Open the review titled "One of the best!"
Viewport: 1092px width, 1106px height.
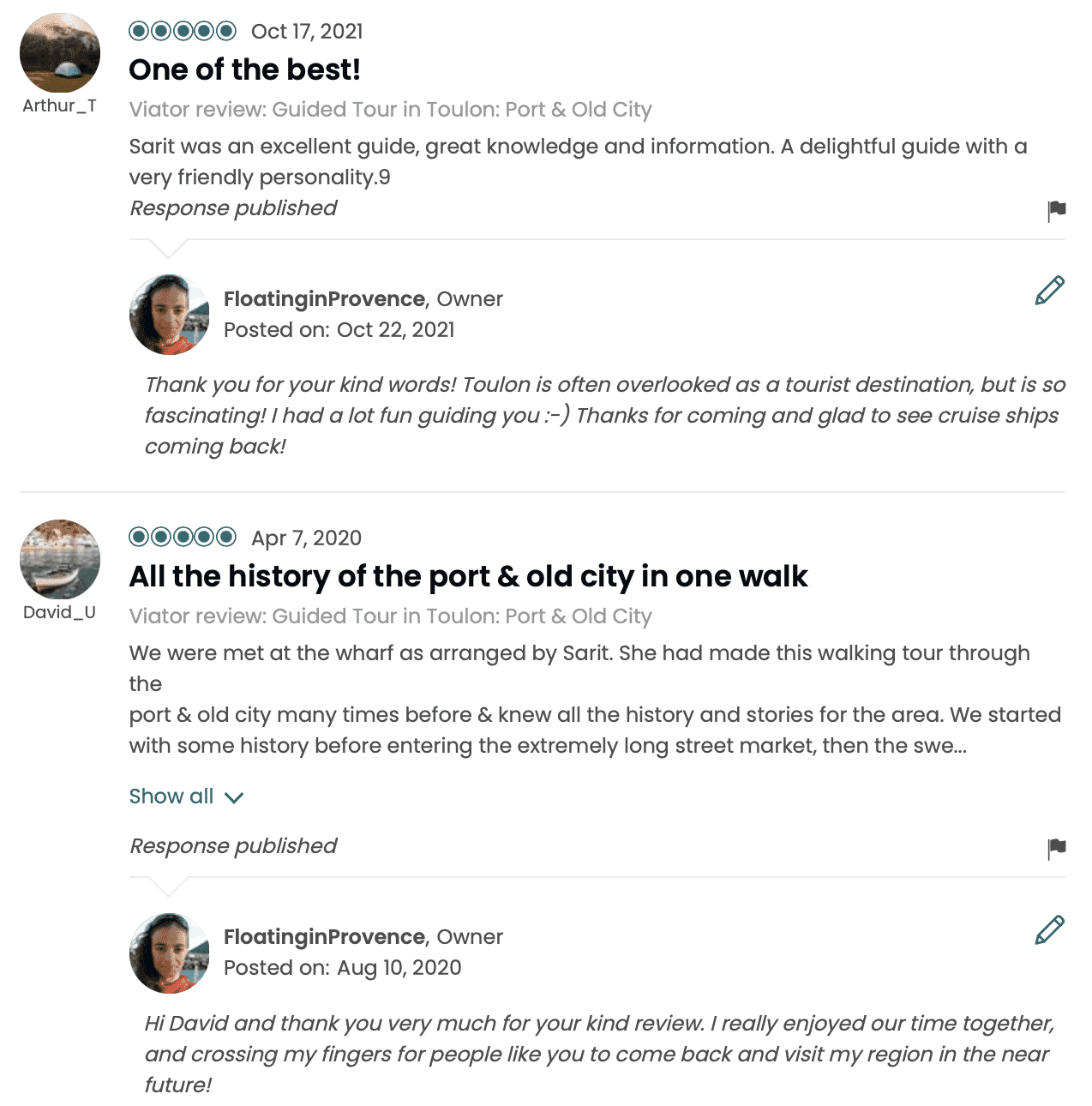tap(244, 69)
